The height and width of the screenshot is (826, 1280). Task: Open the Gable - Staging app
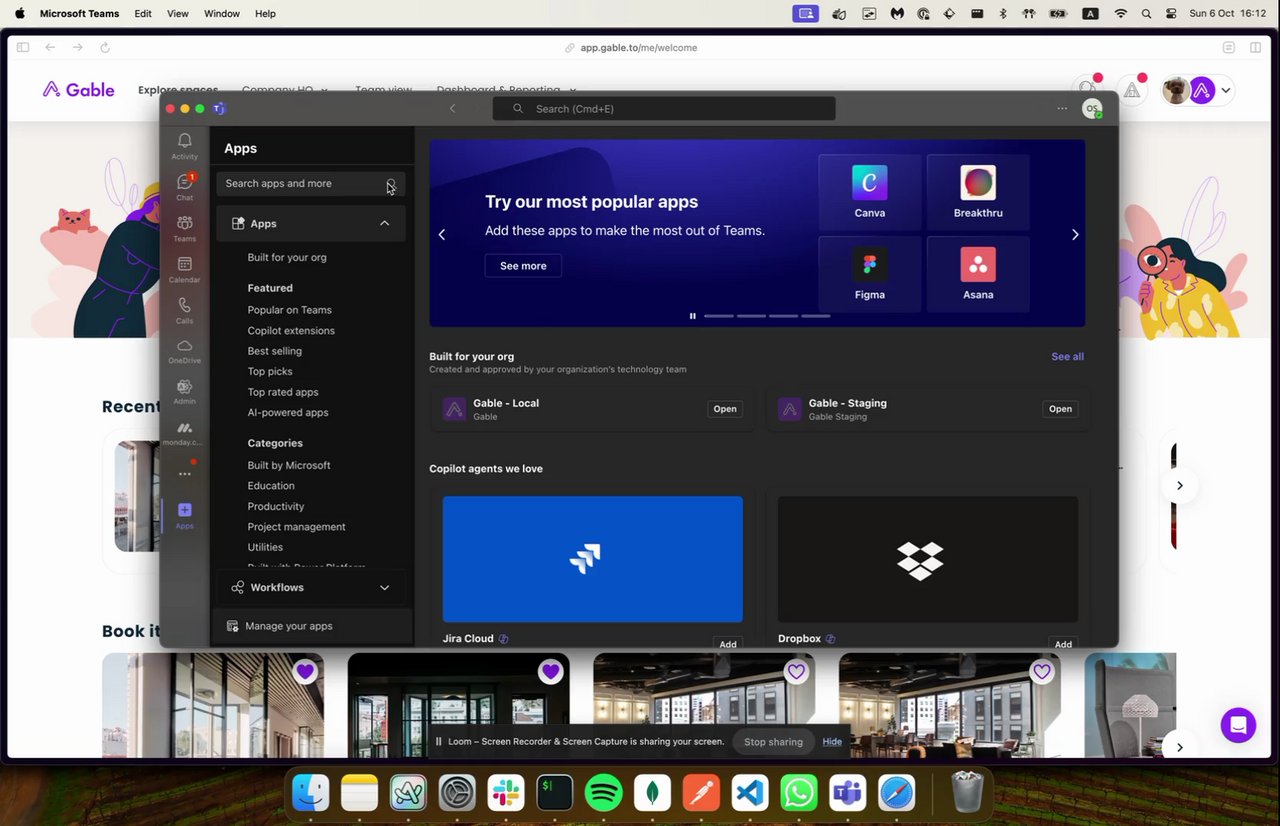1060,409
